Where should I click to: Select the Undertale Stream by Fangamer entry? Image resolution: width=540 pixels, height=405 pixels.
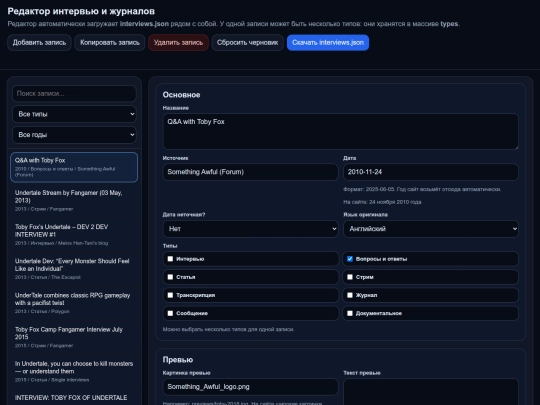point(74,200)
